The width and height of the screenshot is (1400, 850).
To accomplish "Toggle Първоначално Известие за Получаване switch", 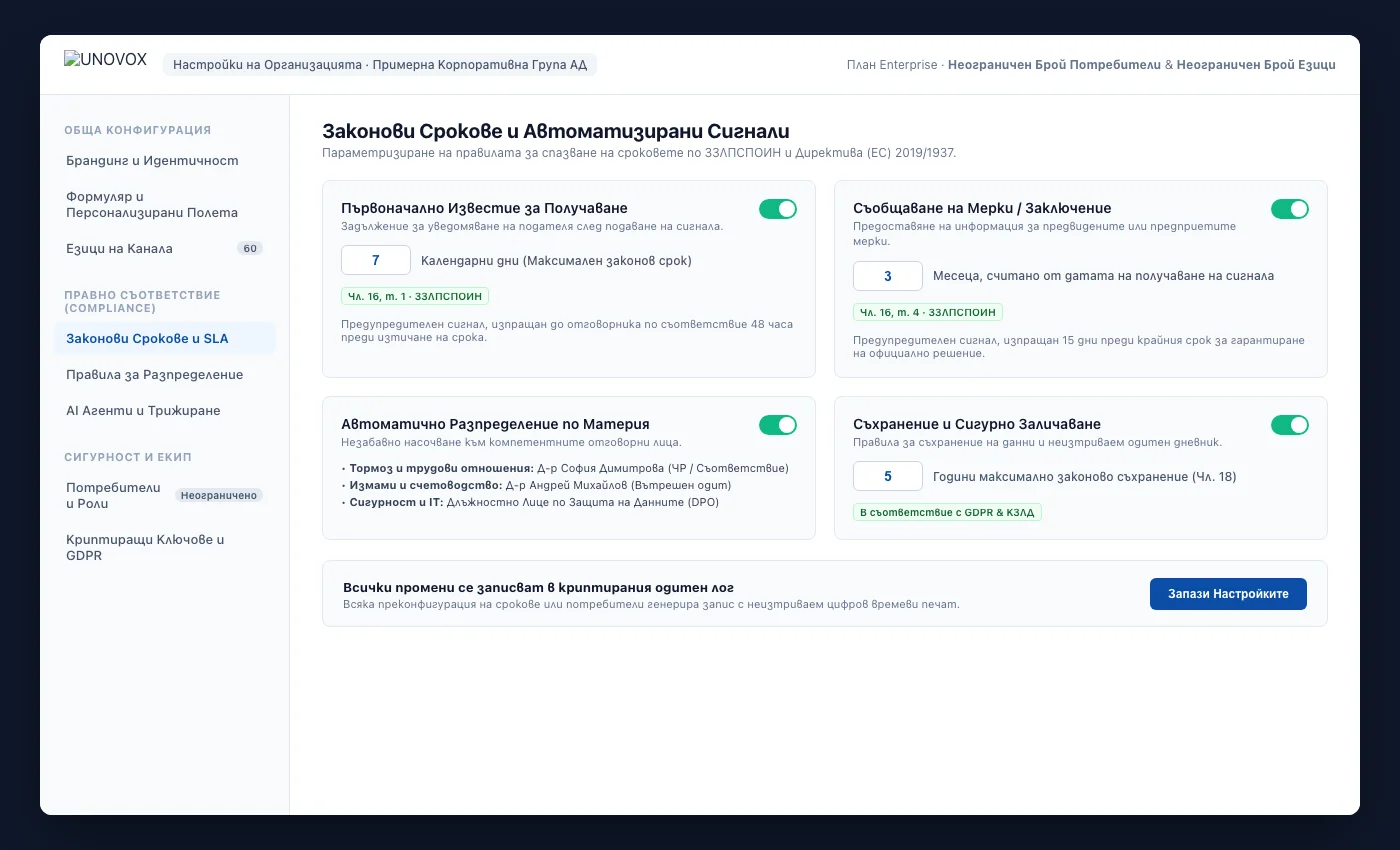I will tap(778, 209).
